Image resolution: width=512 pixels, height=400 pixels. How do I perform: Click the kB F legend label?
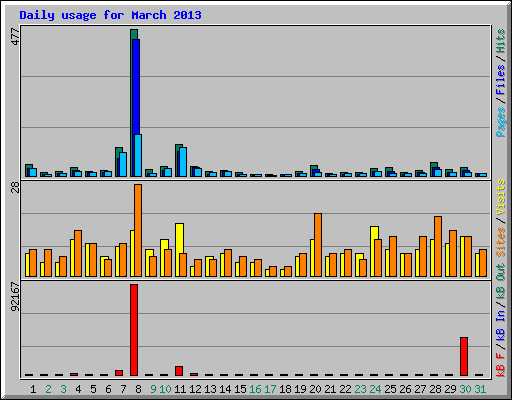point(501,365)
